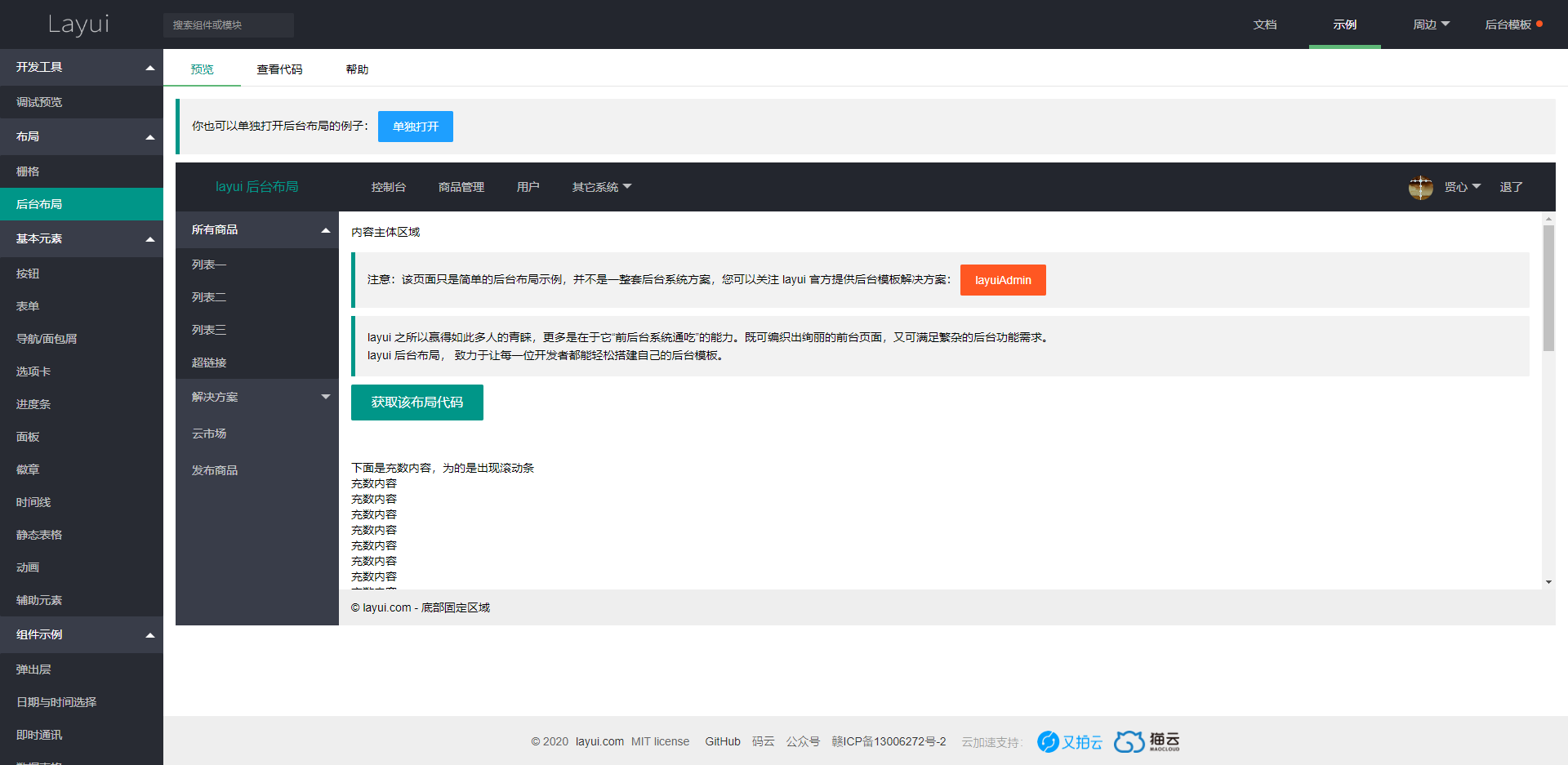Open the GitHub link in the footer
This screenshot has width=1568, height=765.
pyautogui.click(x=722, y=741)
